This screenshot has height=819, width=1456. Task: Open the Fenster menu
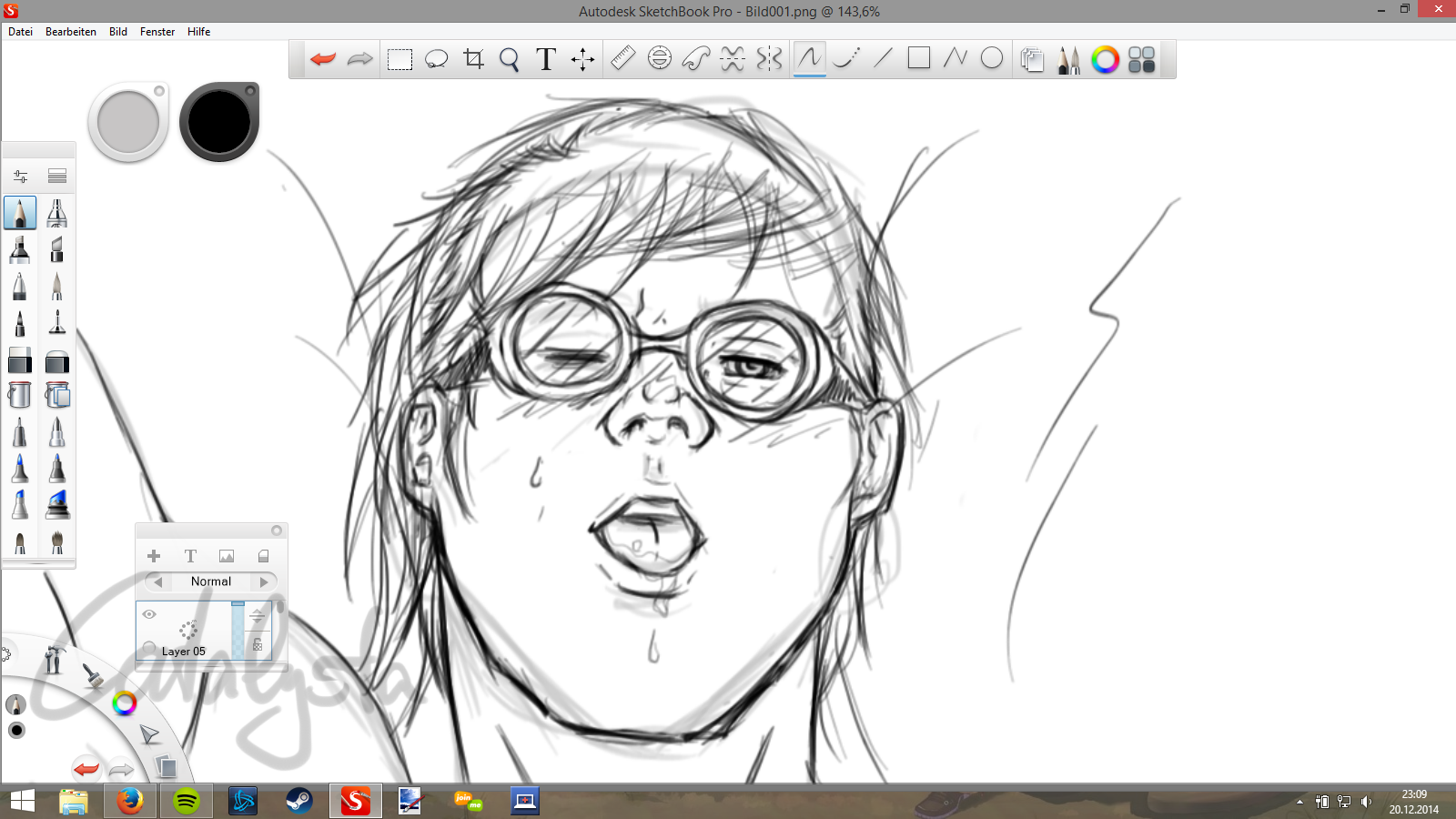(157, 32)
